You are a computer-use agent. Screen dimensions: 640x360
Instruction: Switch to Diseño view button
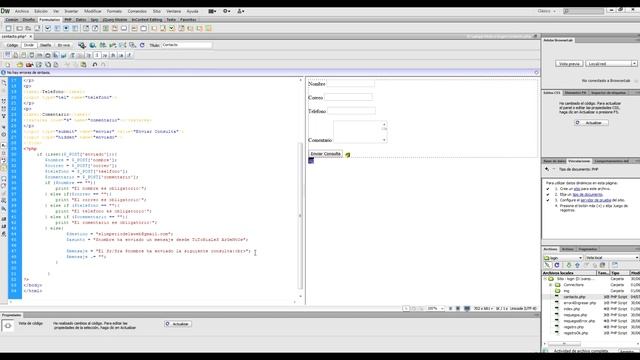45,45
